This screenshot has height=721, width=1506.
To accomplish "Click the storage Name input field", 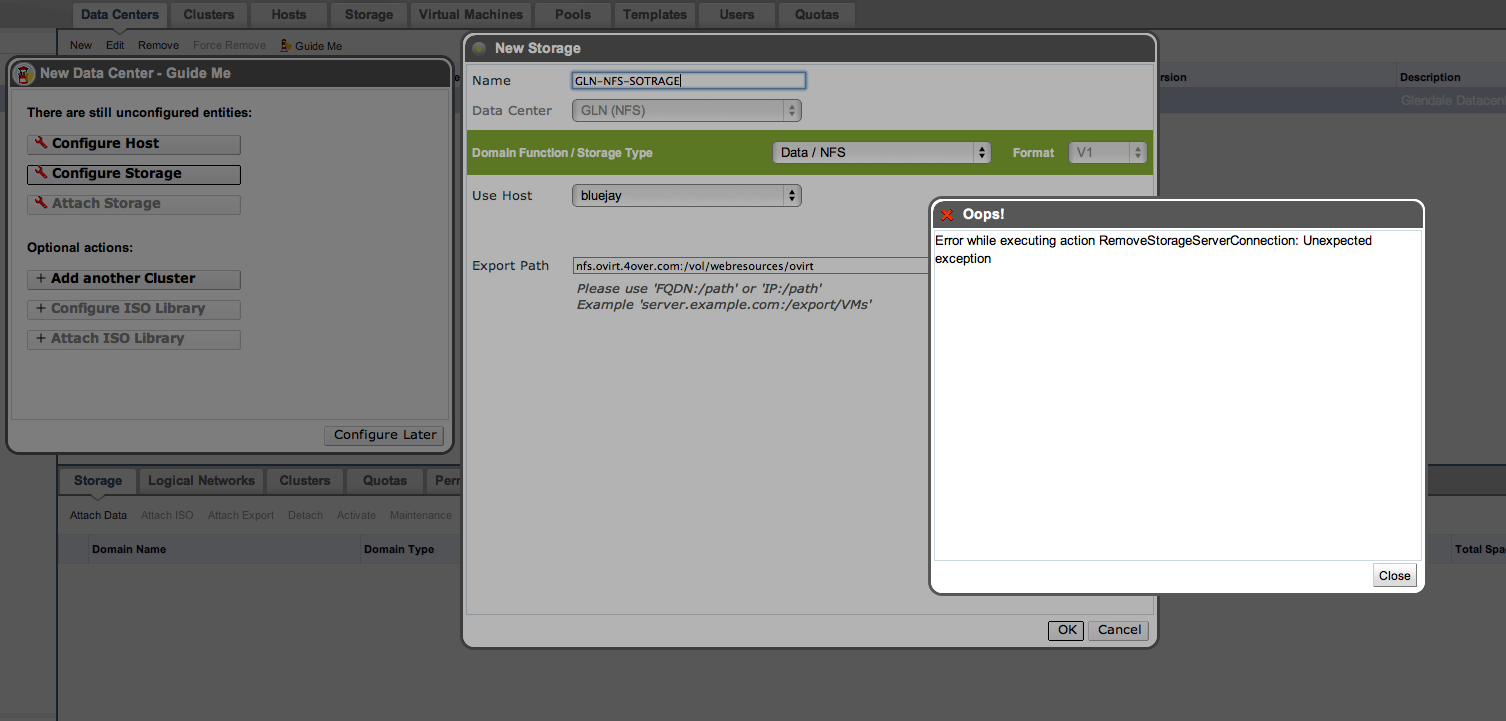I will tap(688, 81).
